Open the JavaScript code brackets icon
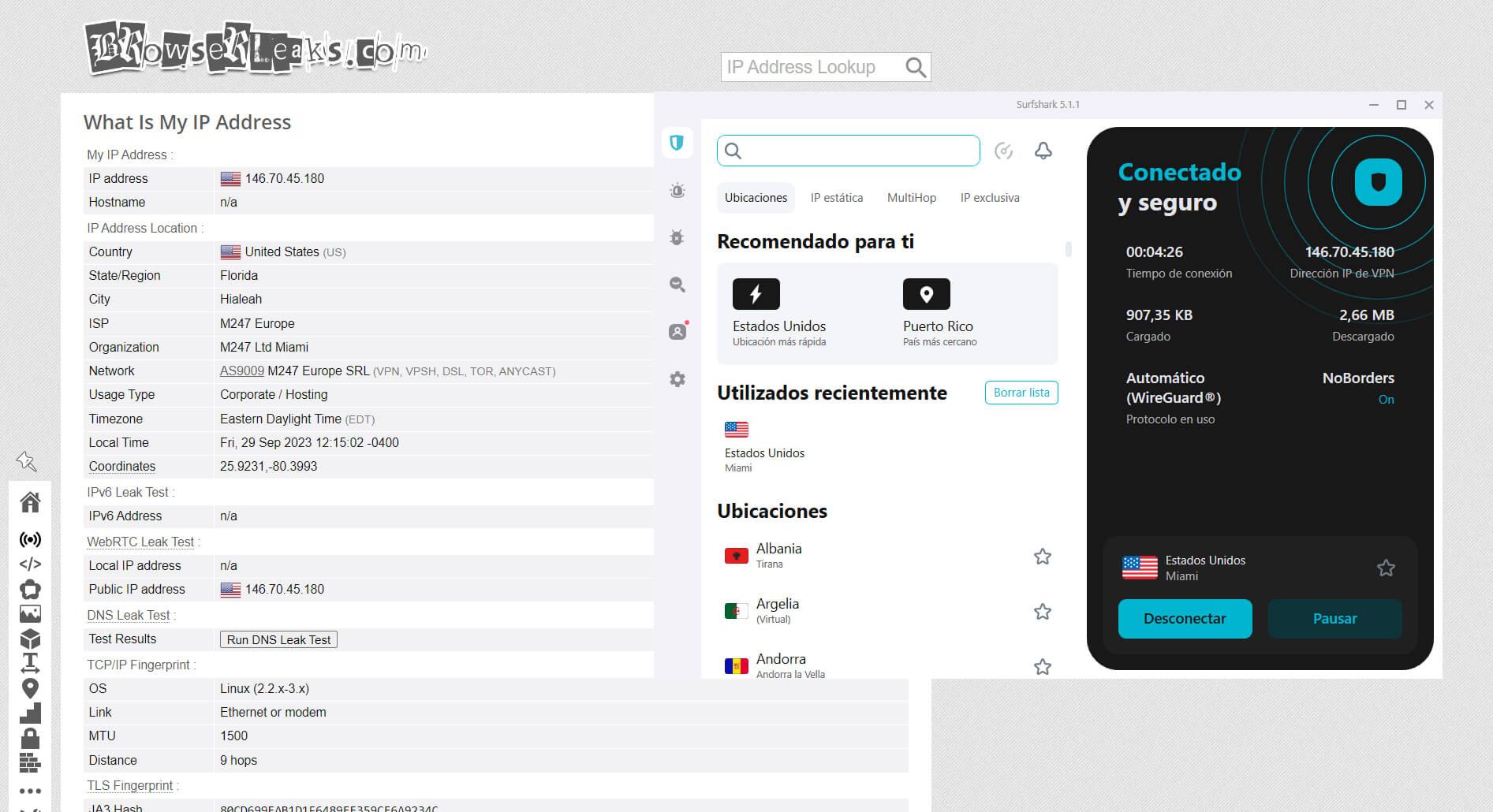The height and width of the screenshot is (812, 1493). 30,564
